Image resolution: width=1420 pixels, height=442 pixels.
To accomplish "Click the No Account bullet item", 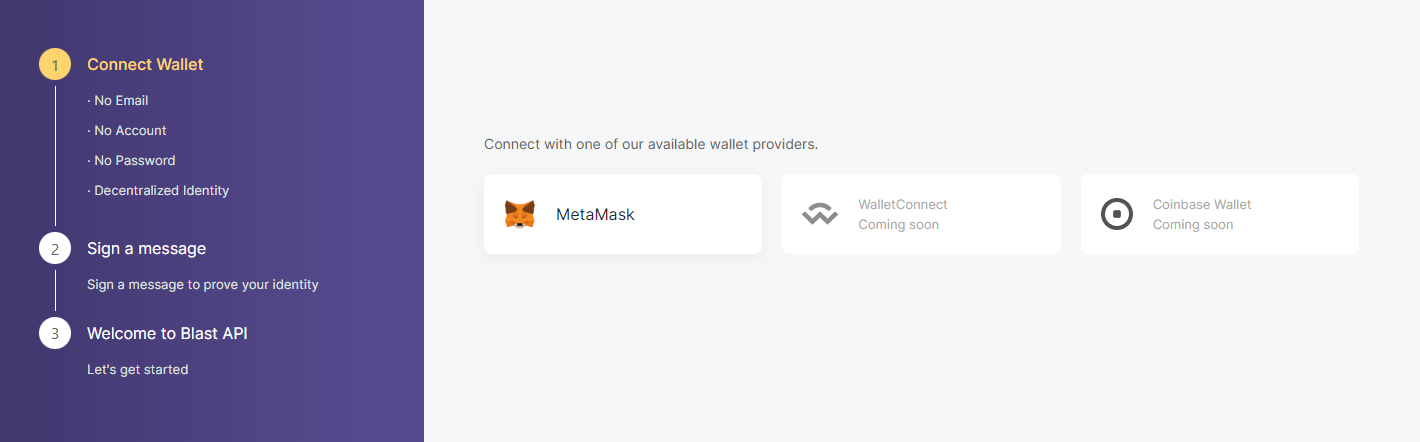I will 127,131.
